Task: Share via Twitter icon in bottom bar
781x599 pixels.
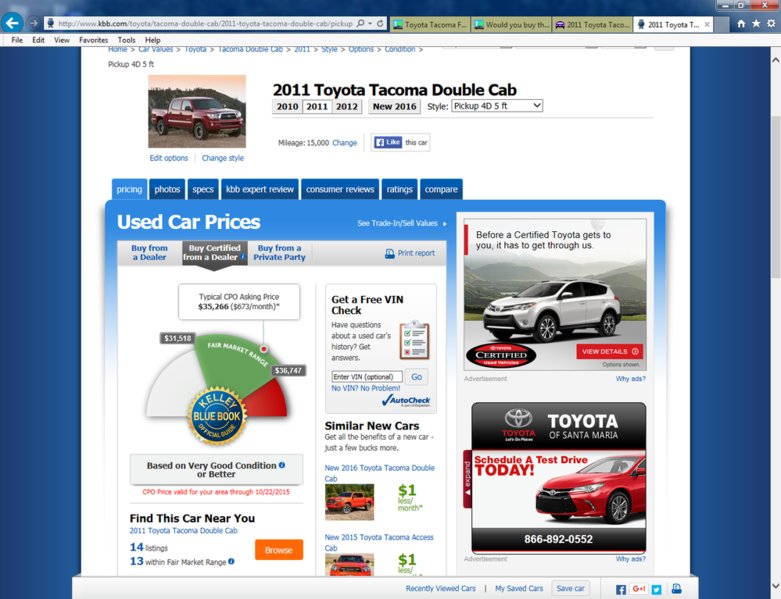Action: tap(656, 590)
